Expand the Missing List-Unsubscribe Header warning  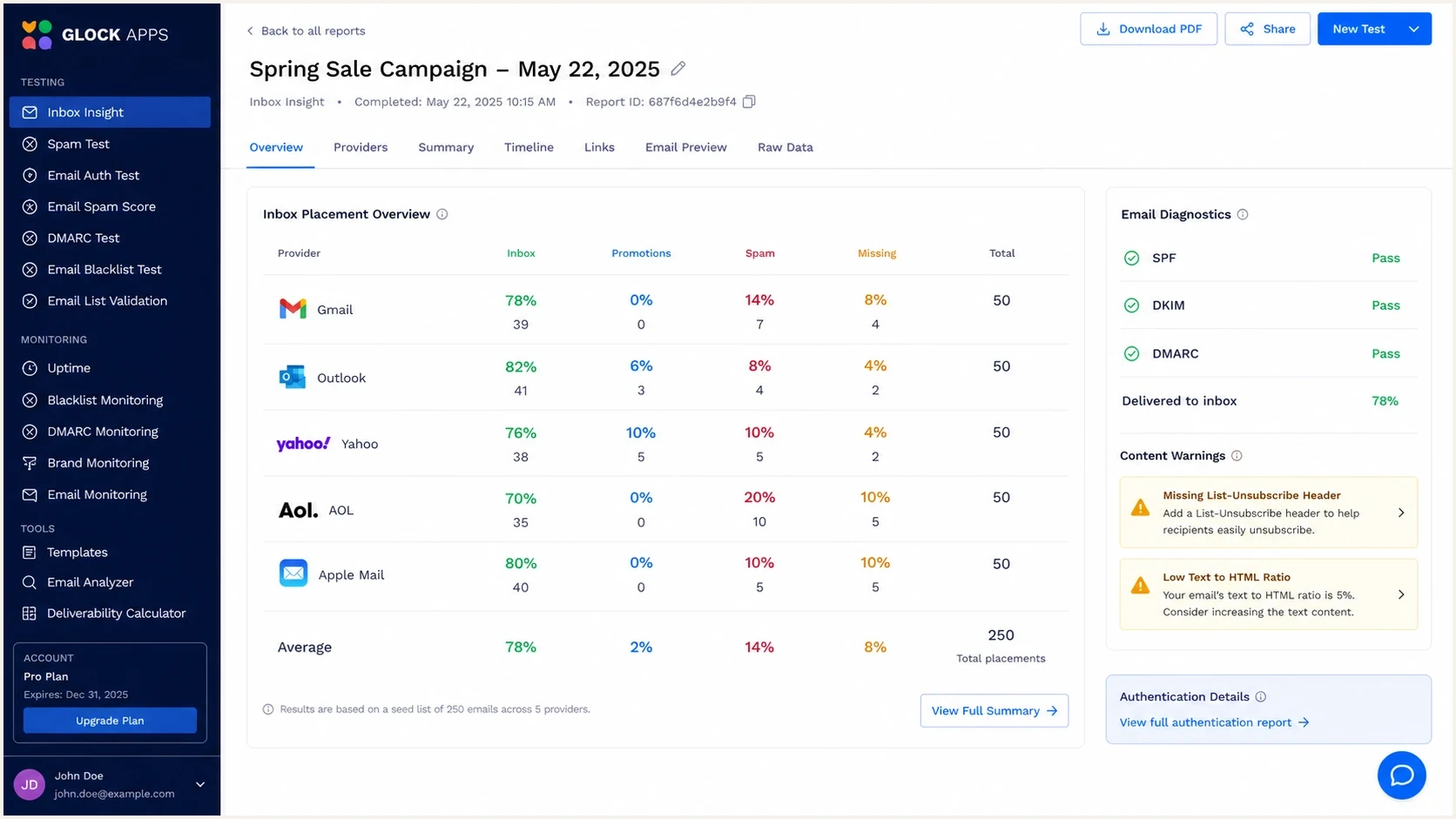tap(1269, 512)
